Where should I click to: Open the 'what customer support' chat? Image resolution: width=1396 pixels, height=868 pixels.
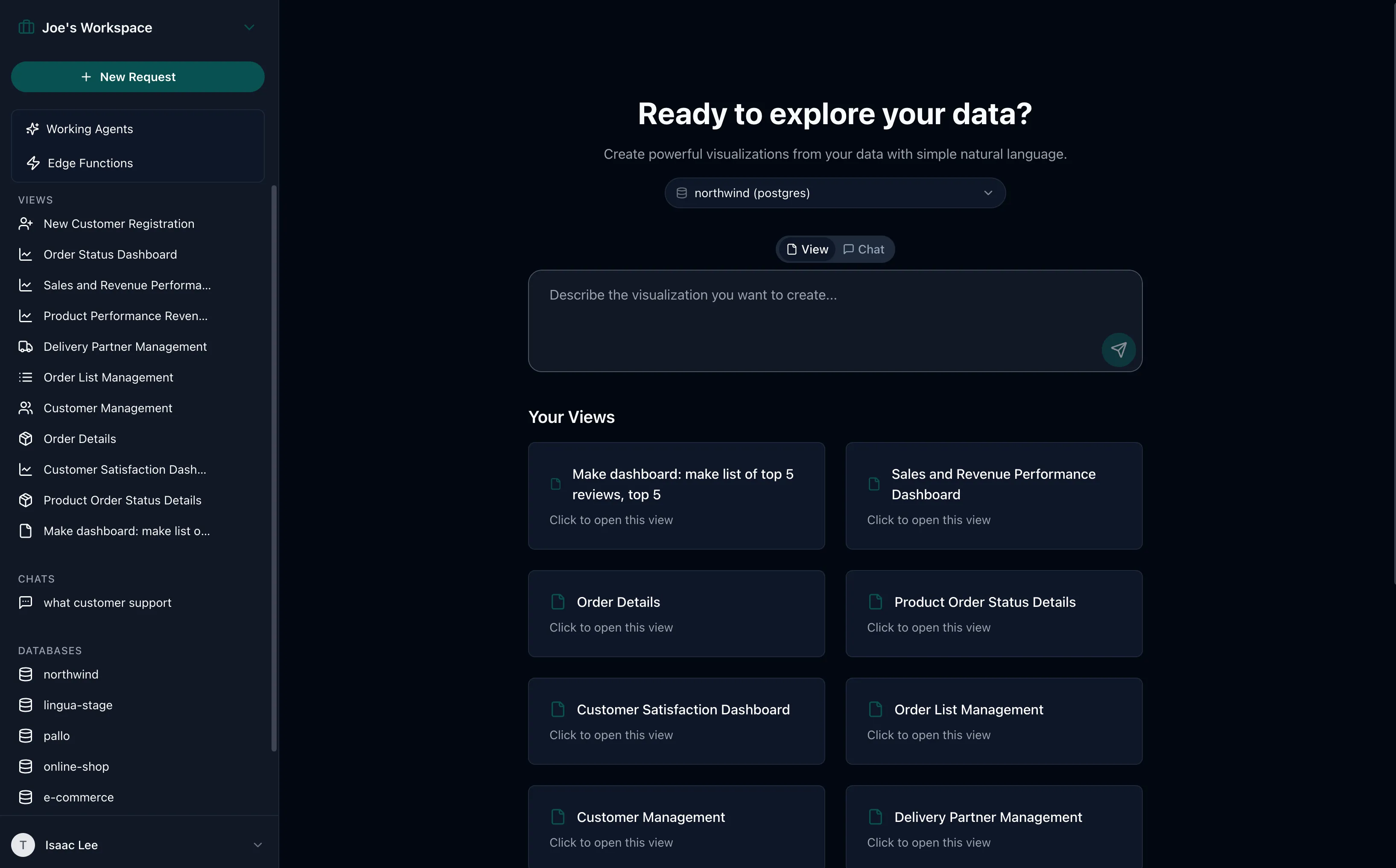108,602
